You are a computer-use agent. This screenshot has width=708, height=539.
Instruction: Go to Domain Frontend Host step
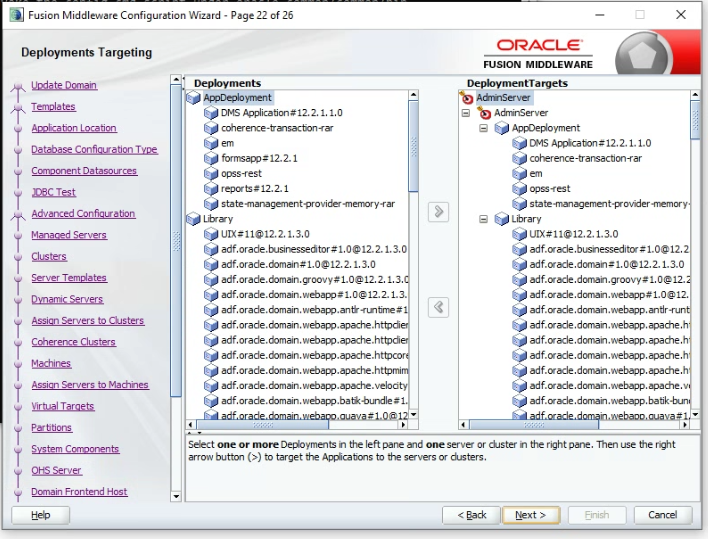(x=79, y=492)
